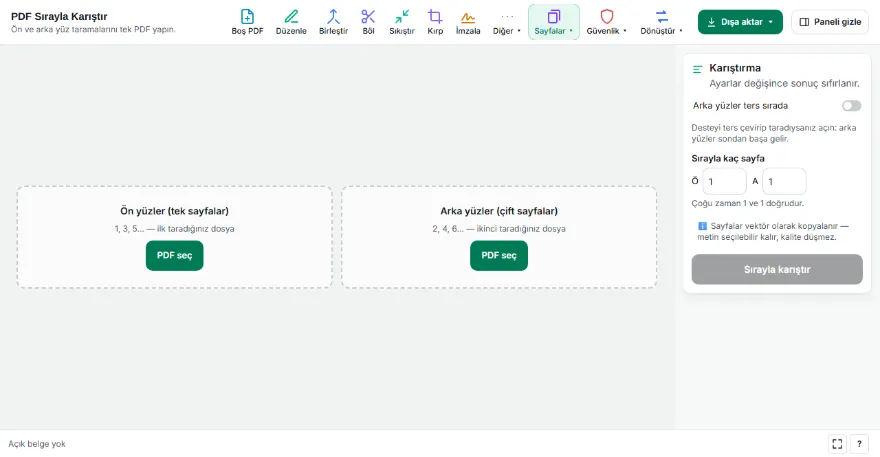Select the Böl scissors tool

pyautogui.click(x=368, y=22)
